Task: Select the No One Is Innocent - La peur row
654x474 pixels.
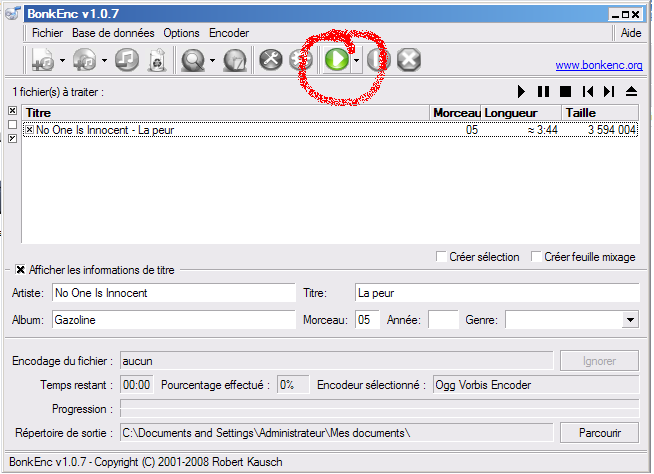Action: (330, 130)
